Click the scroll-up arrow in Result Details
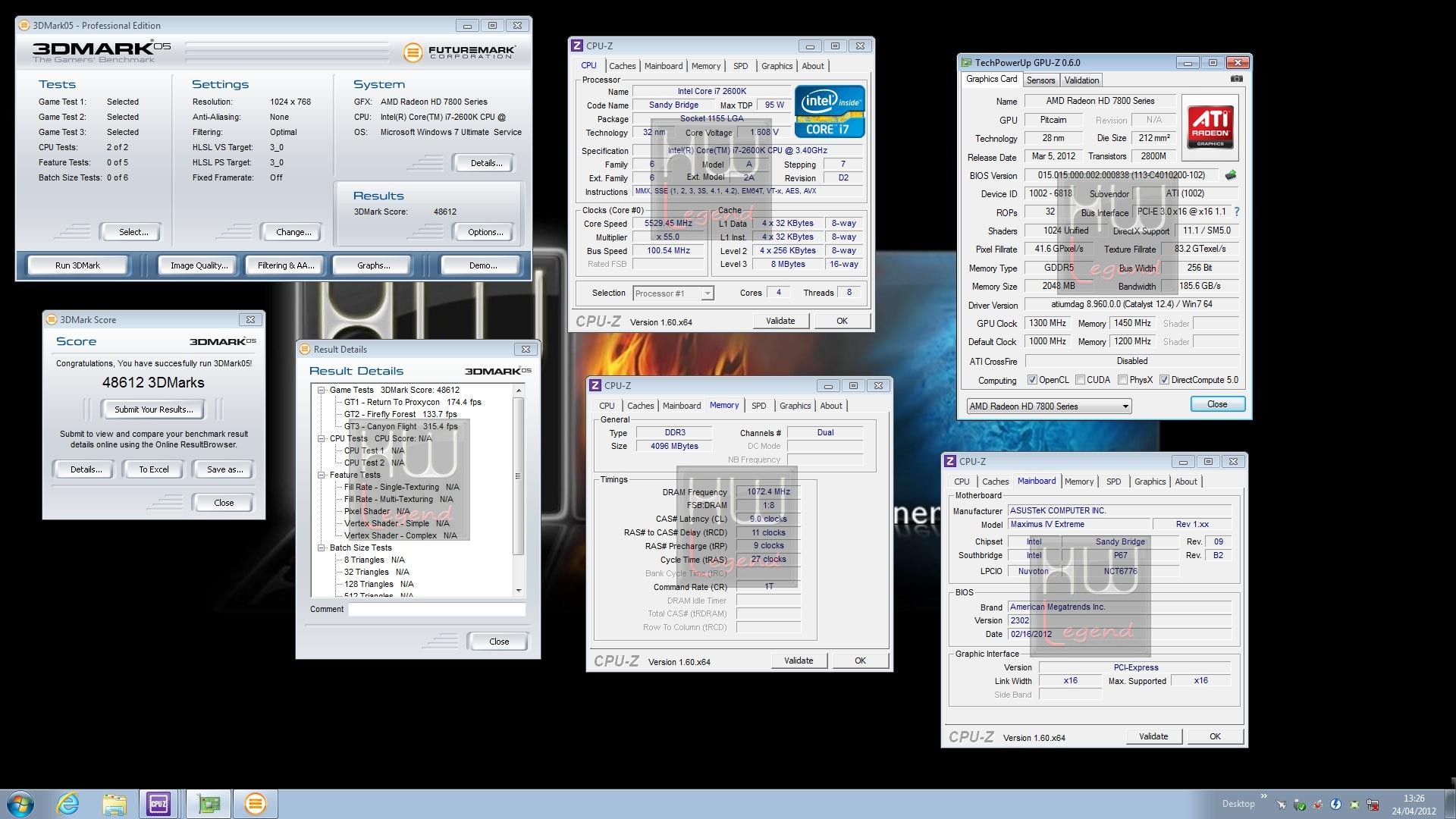 point(519,391)
